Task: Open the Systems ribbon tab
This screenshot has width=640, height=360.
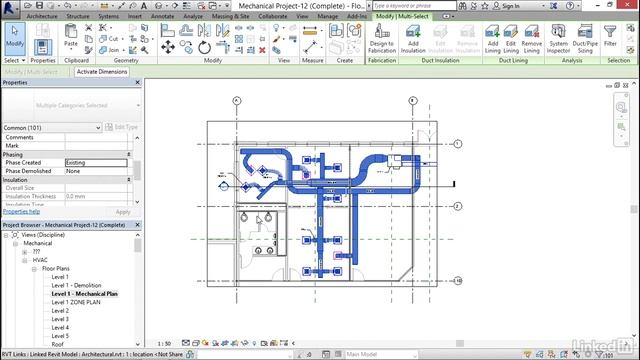Action: pyautogui.click(x=109, y=16)
